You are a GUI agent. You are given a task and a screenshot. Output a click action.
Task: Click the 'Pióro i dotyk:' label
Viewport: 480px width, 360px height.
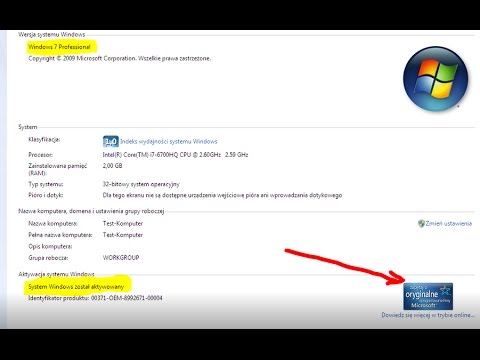pyautogui.click(x=46, y=195)
